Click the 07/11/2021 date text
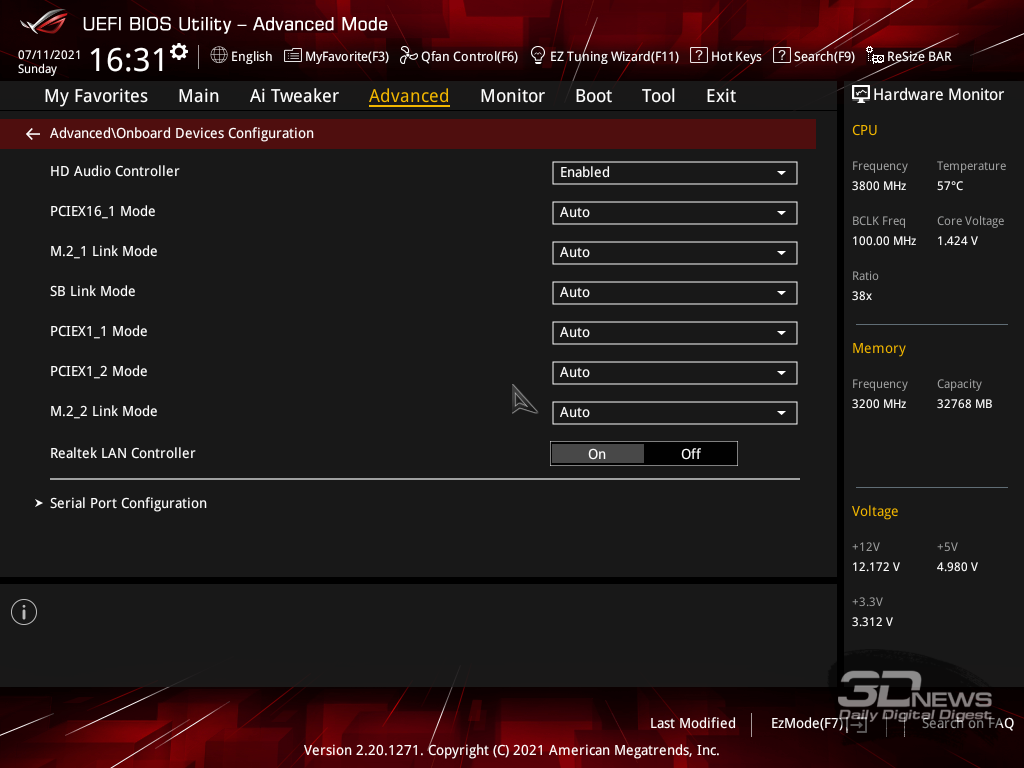 coord(50,55)
